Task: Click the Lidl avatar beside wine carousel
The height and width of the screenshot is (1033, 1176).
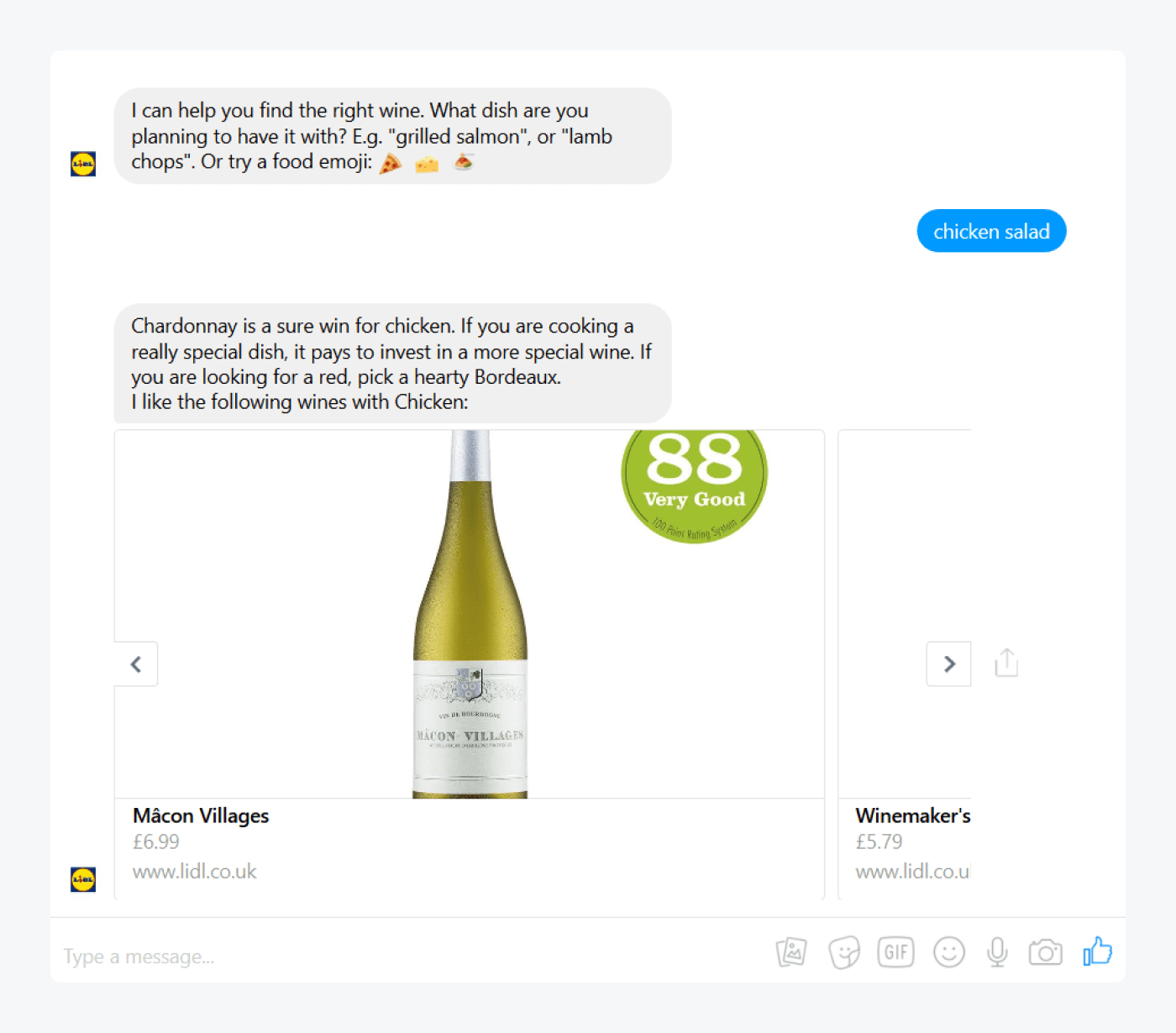Action: pos(83,879)
